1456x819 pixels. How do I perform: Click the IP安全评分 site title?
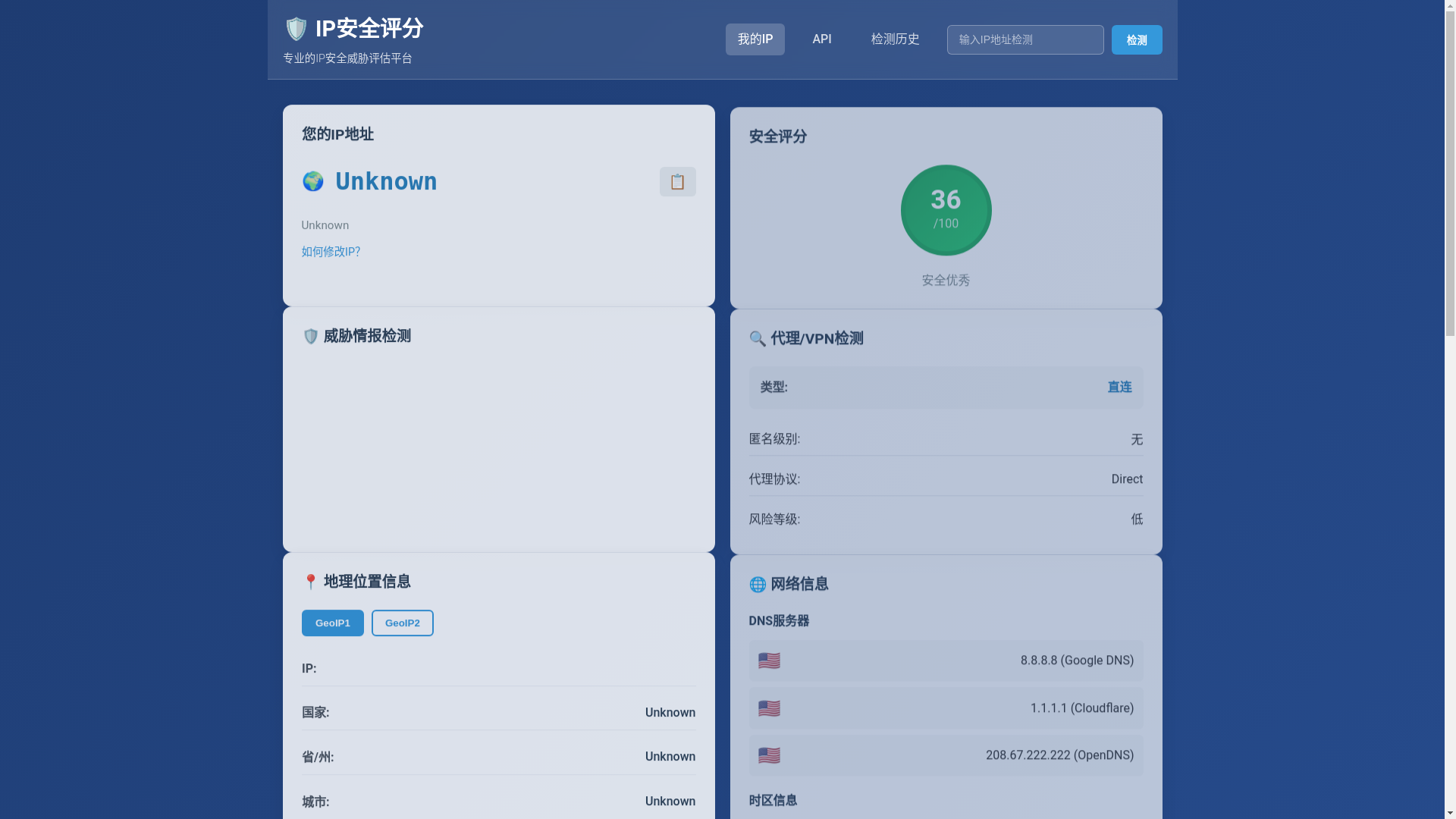click(369, 29)
